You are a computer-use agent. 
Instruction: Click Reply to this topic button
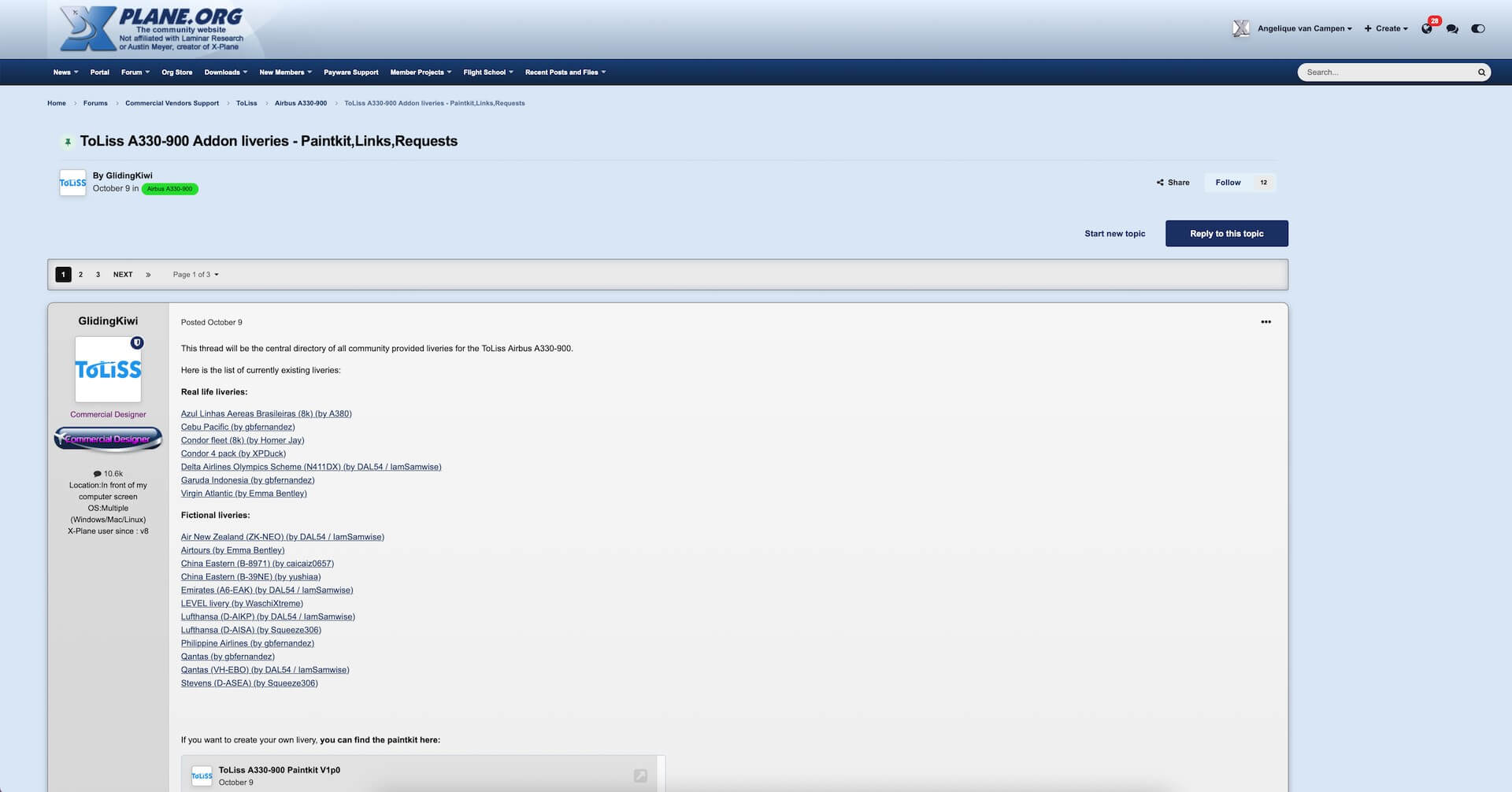[x=1226, y=234]
